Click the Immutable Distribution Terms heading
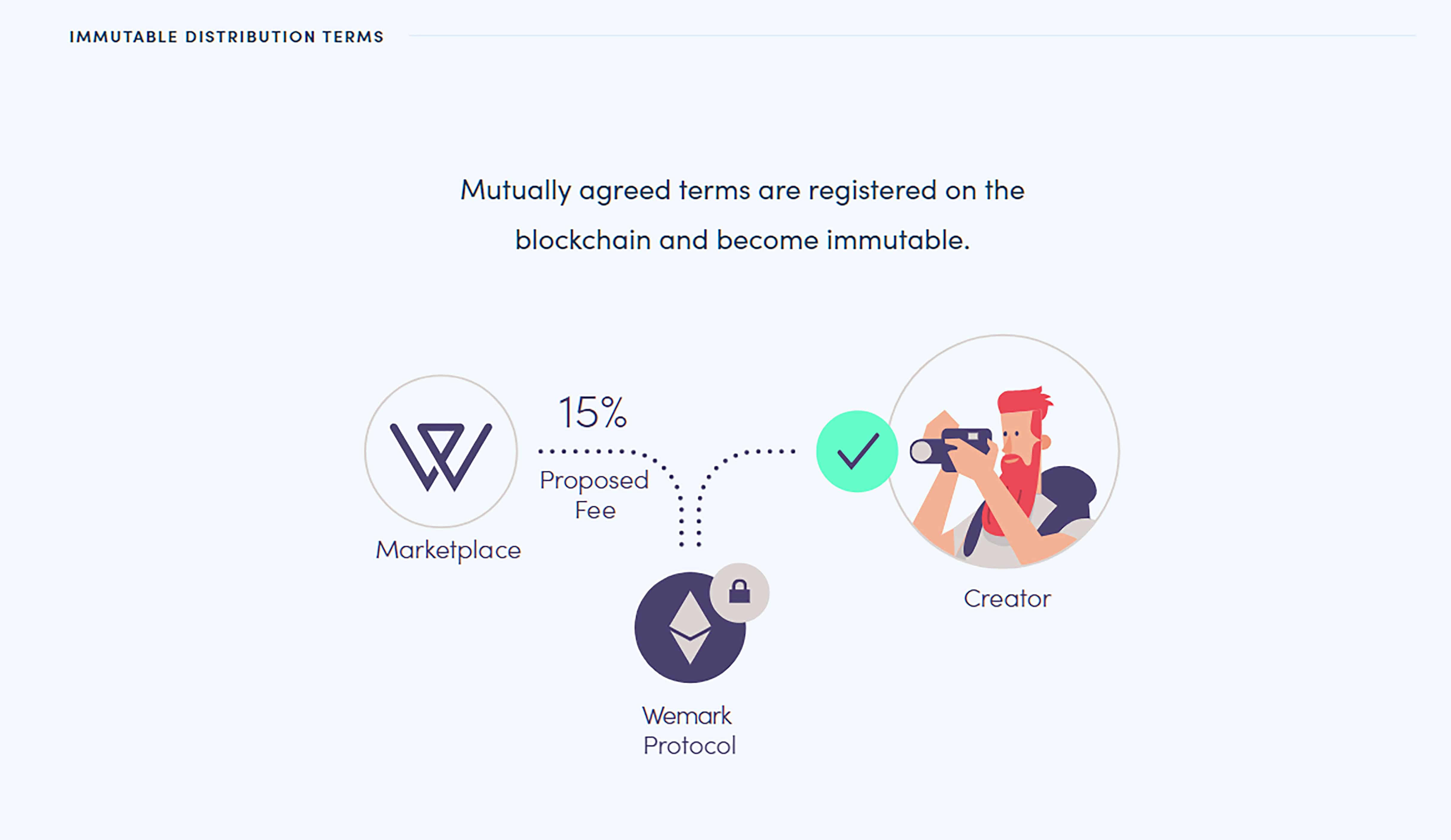 pos(226,37)
